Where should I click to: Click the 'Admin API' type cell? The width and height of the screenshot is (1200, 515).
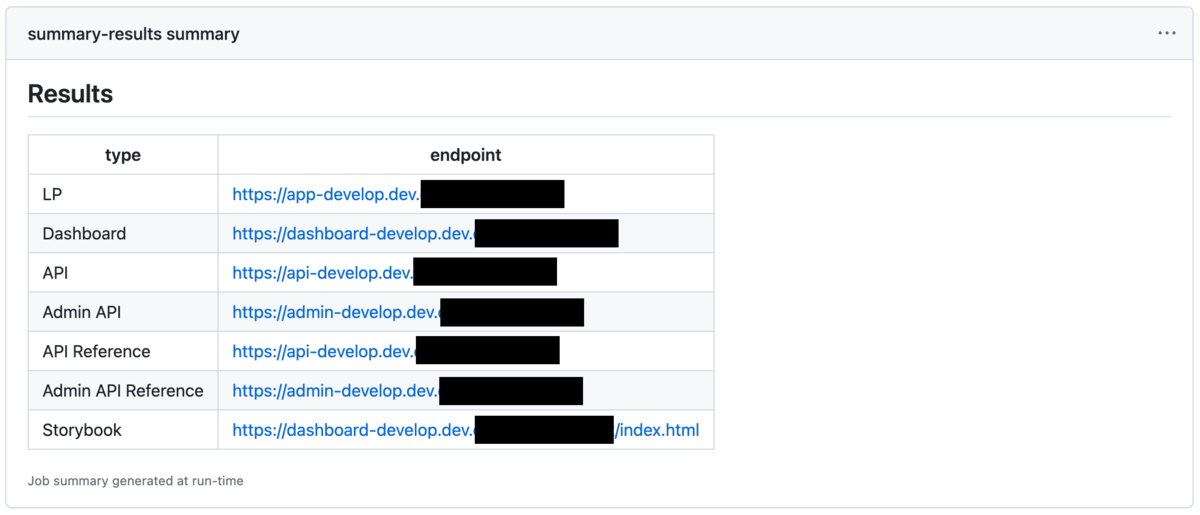tap(123, 312)
